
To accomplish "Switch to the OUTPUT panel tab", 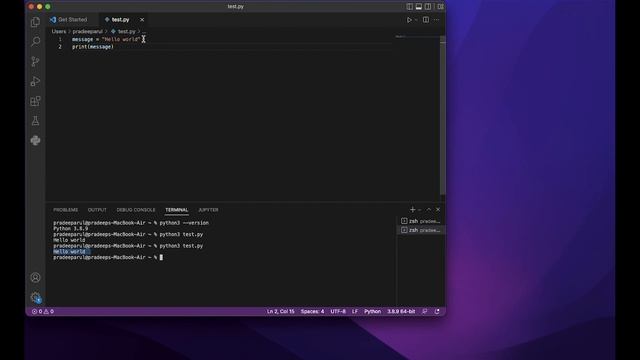I will coord(97,210).
